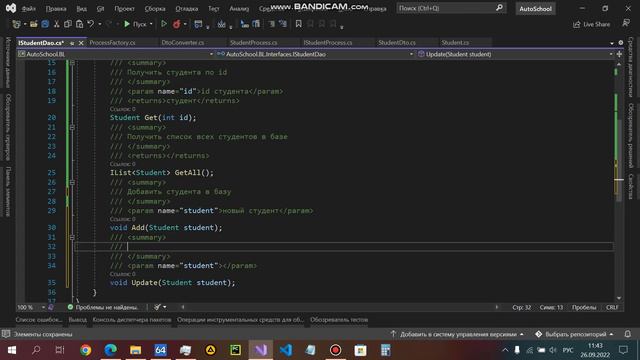Switch to the ProcessFactory.cs tab

coord(113,42)
